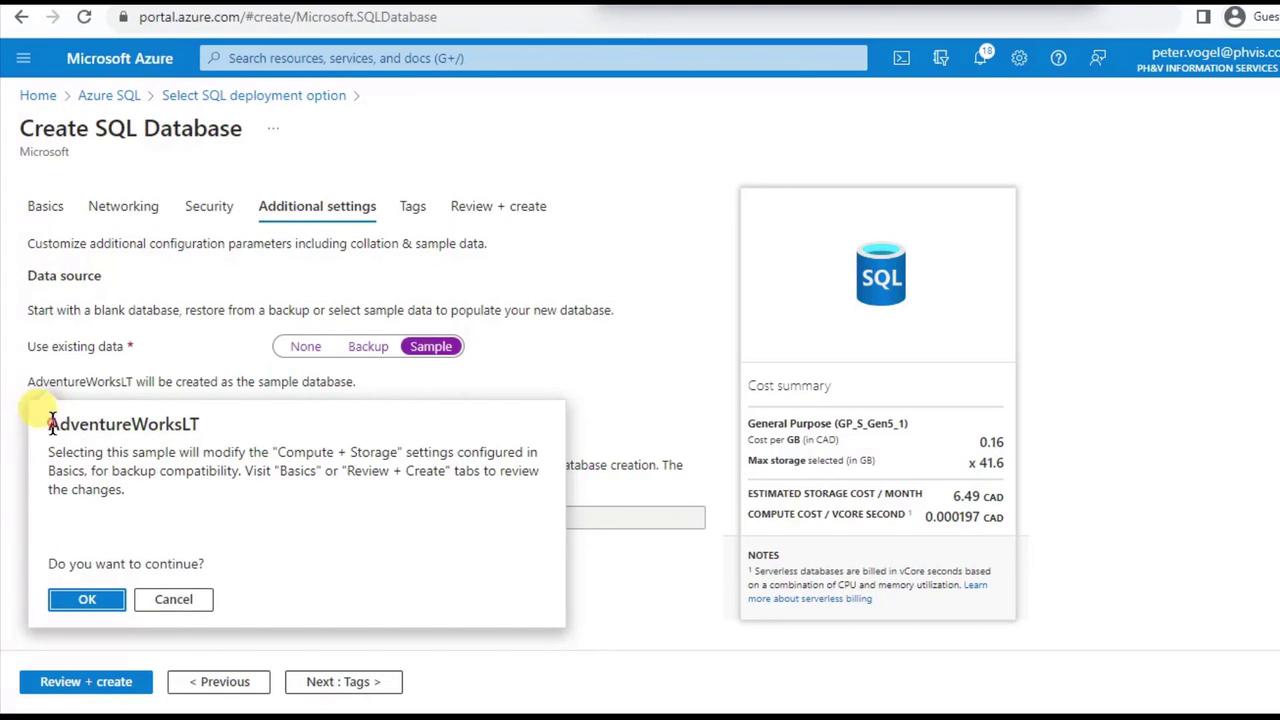
Task: Go to the Review + create tab
Action: 498,206
